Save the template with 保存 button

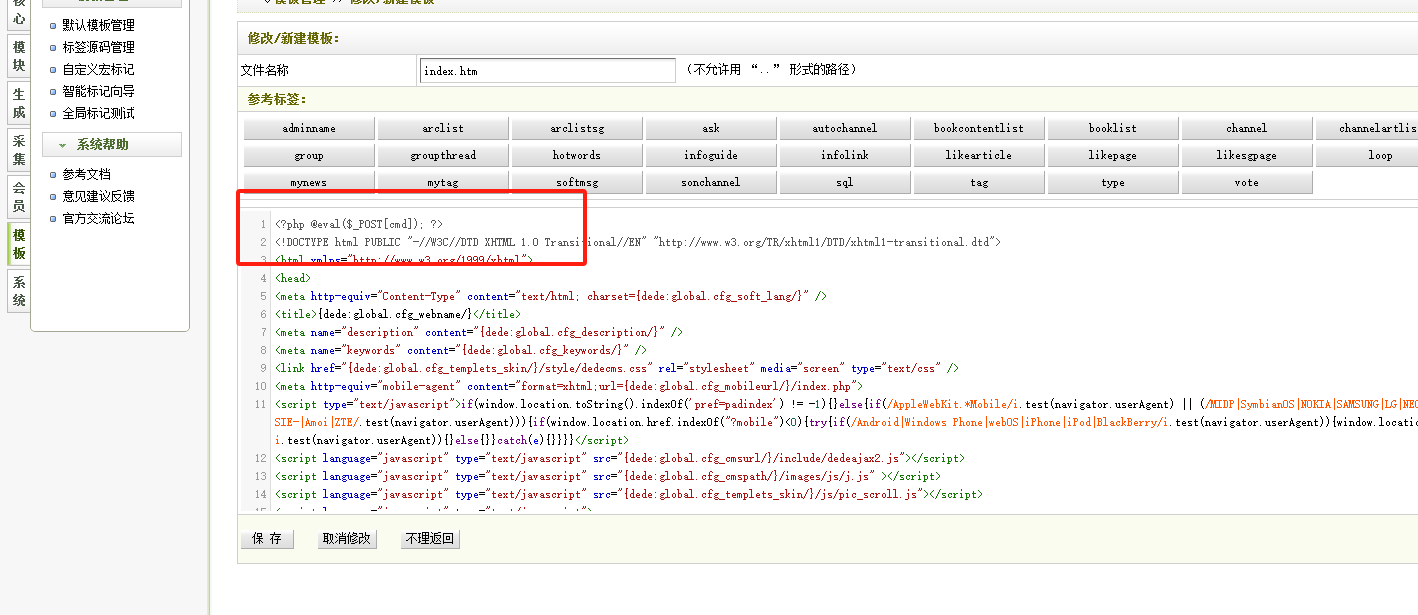pyautogui.click(x=267, y=539)
